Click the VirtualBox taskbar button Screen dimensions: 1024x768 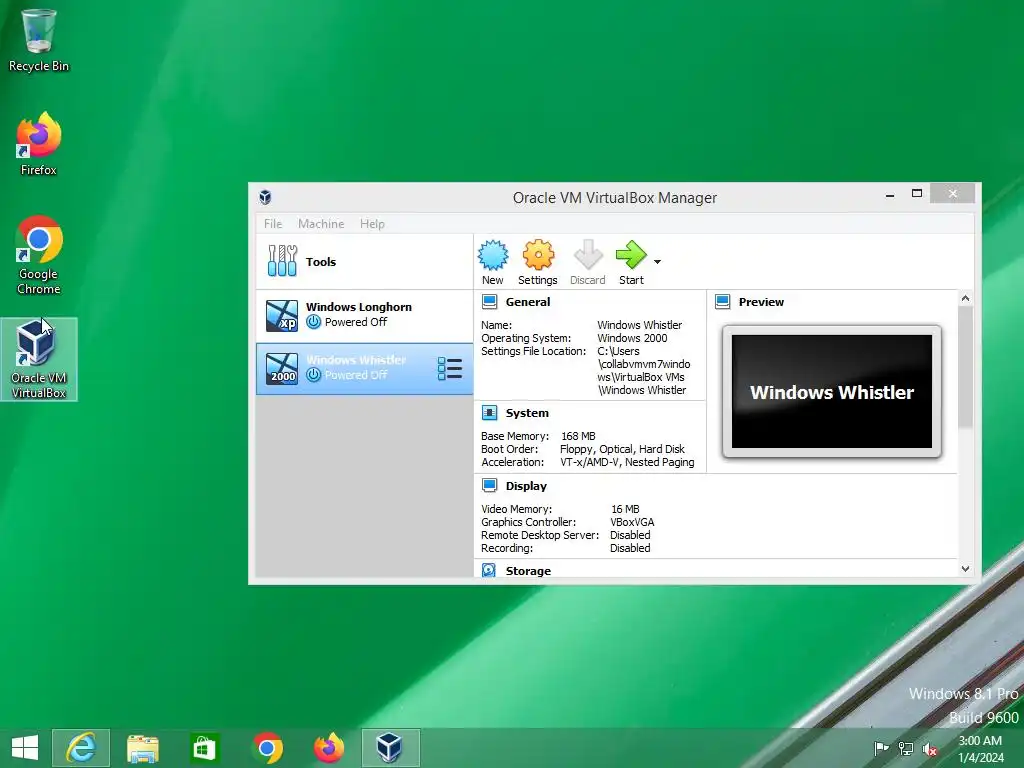pos(391,748)
